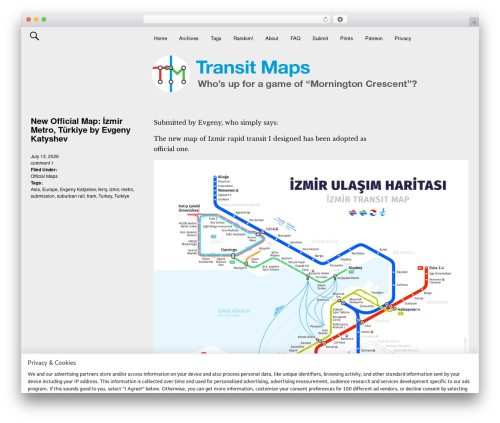Screen dimensions: 500x423
Task: Select the submission tag
Action: (42, 196)
